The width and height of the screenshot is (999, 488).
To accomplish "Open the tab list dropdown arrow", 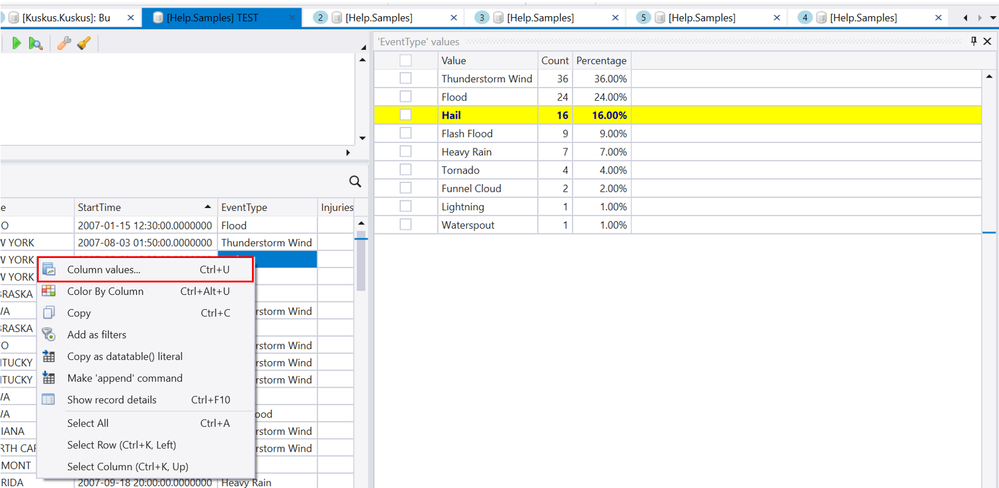I will pyautogui.click(x=992, y=18).
